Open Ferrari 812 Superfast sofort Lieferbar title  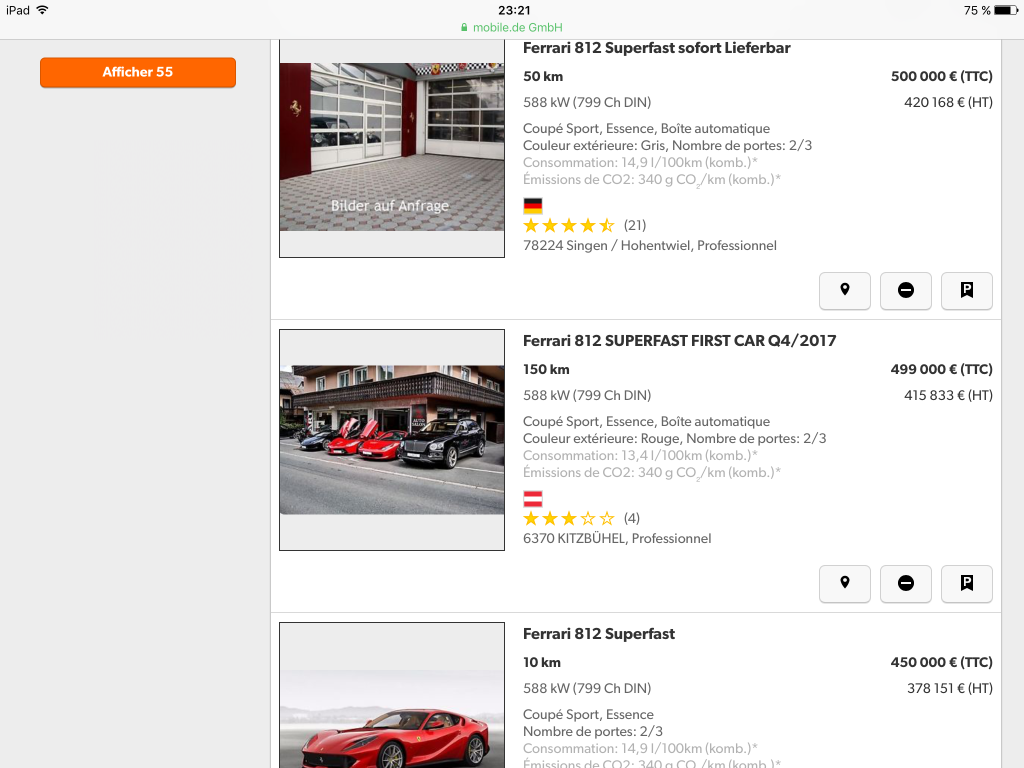click(656, 48)
